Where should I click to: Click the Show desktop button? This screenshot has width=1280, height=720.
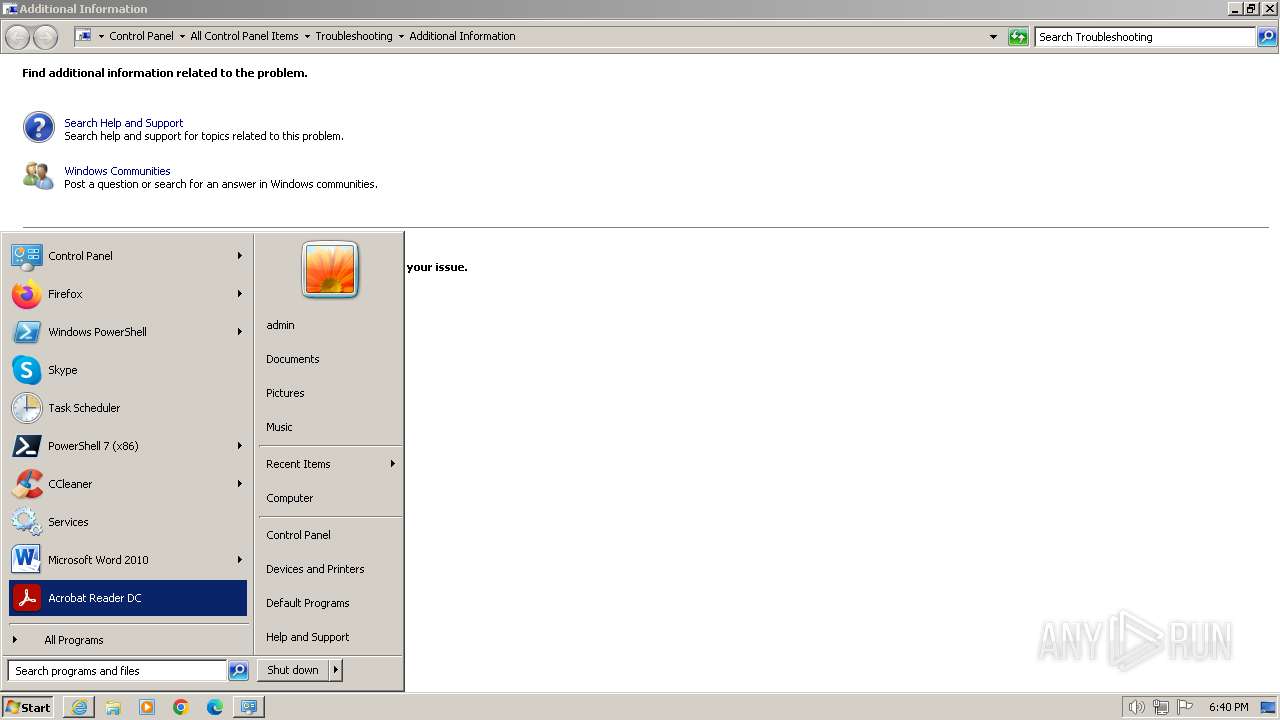(x=1269, y=707)
